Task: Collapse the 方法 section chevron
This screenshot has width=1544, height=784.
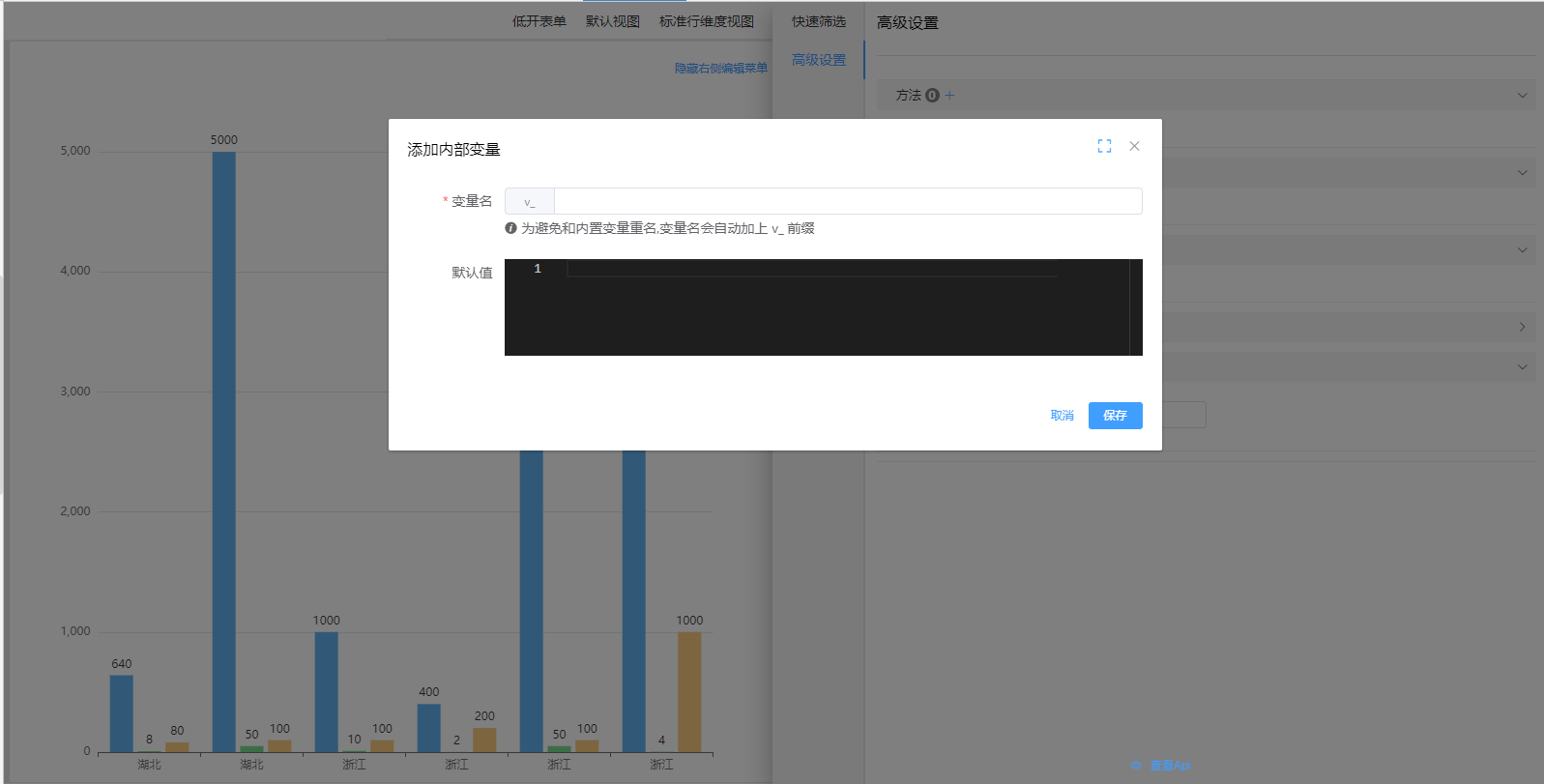Action: tap(1522, 95)
